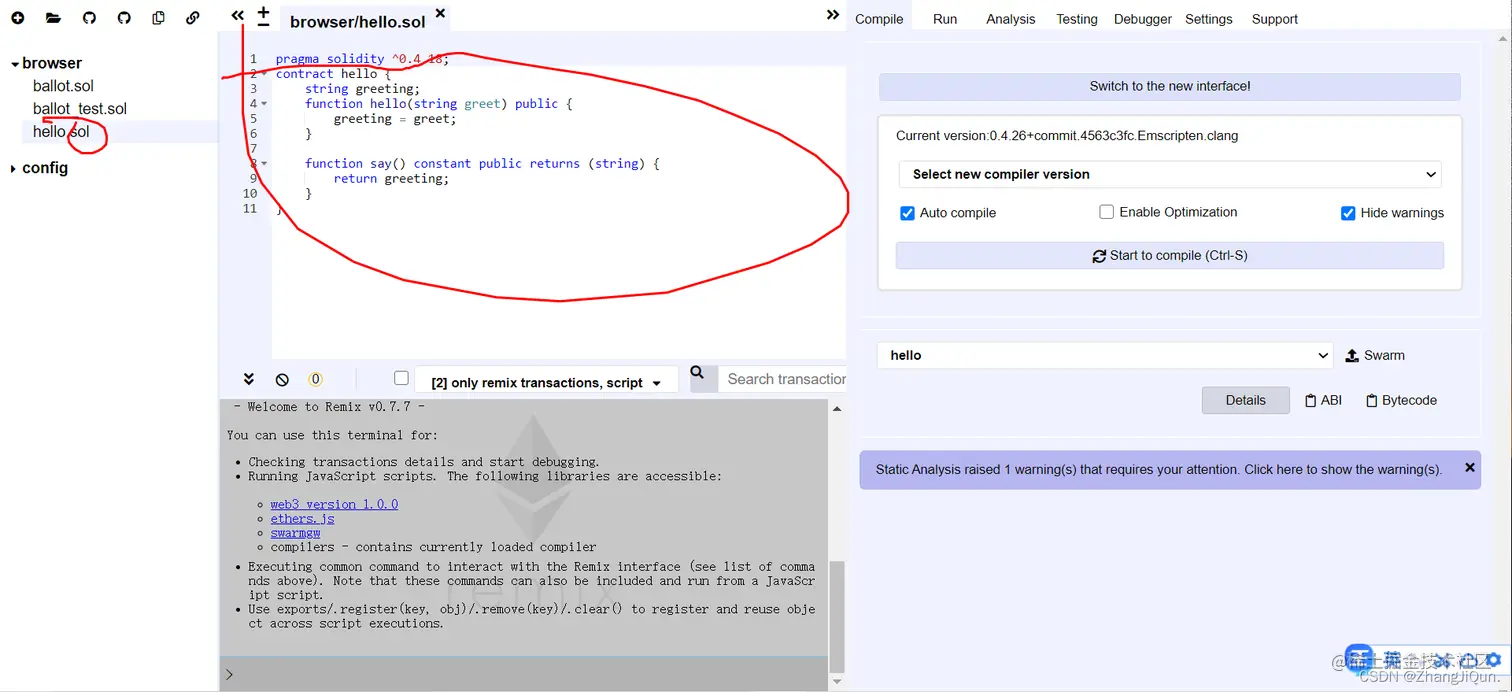Tick the terminal listen-on-network checkbox
The width and height of the screenshot is (1512, 692).
coord(401,378)
